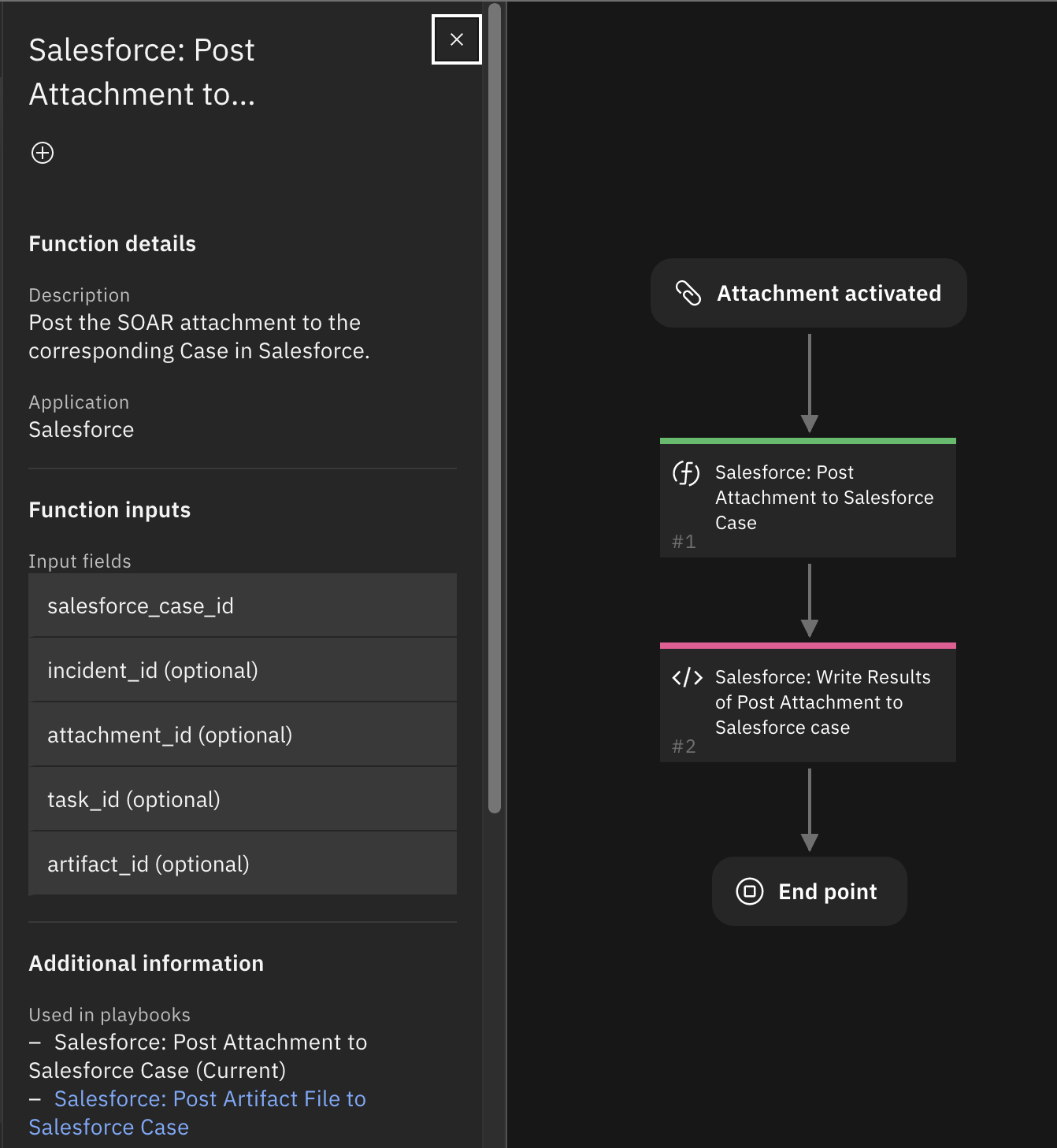Open the Post Artifact File to Salesforce Case link
This screenshot has height=1148, width=1057.
coord(197,1113)
